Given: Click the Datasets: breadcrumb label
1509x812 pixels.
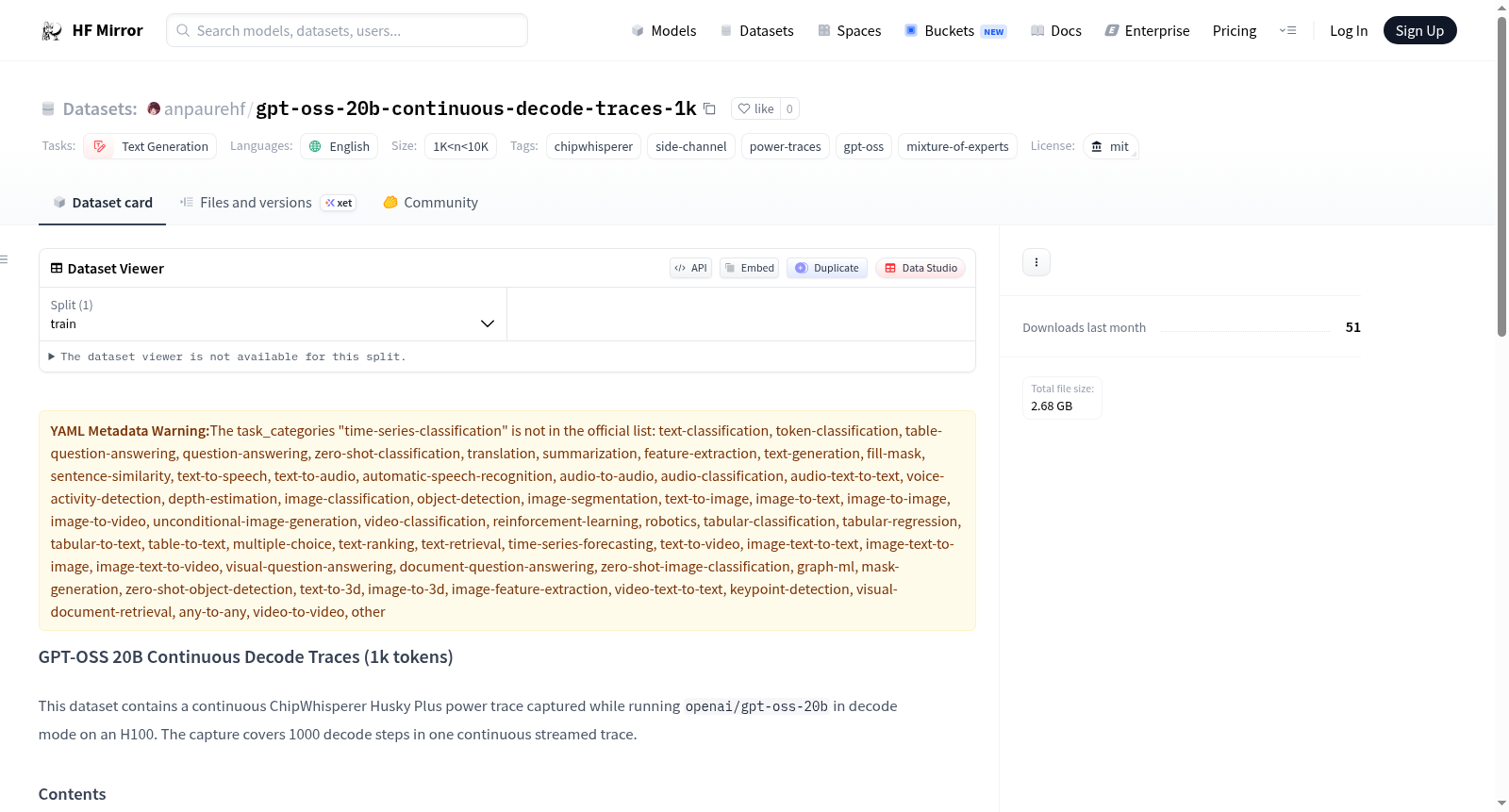Looking at the screenshot, I should coord(100,108).
